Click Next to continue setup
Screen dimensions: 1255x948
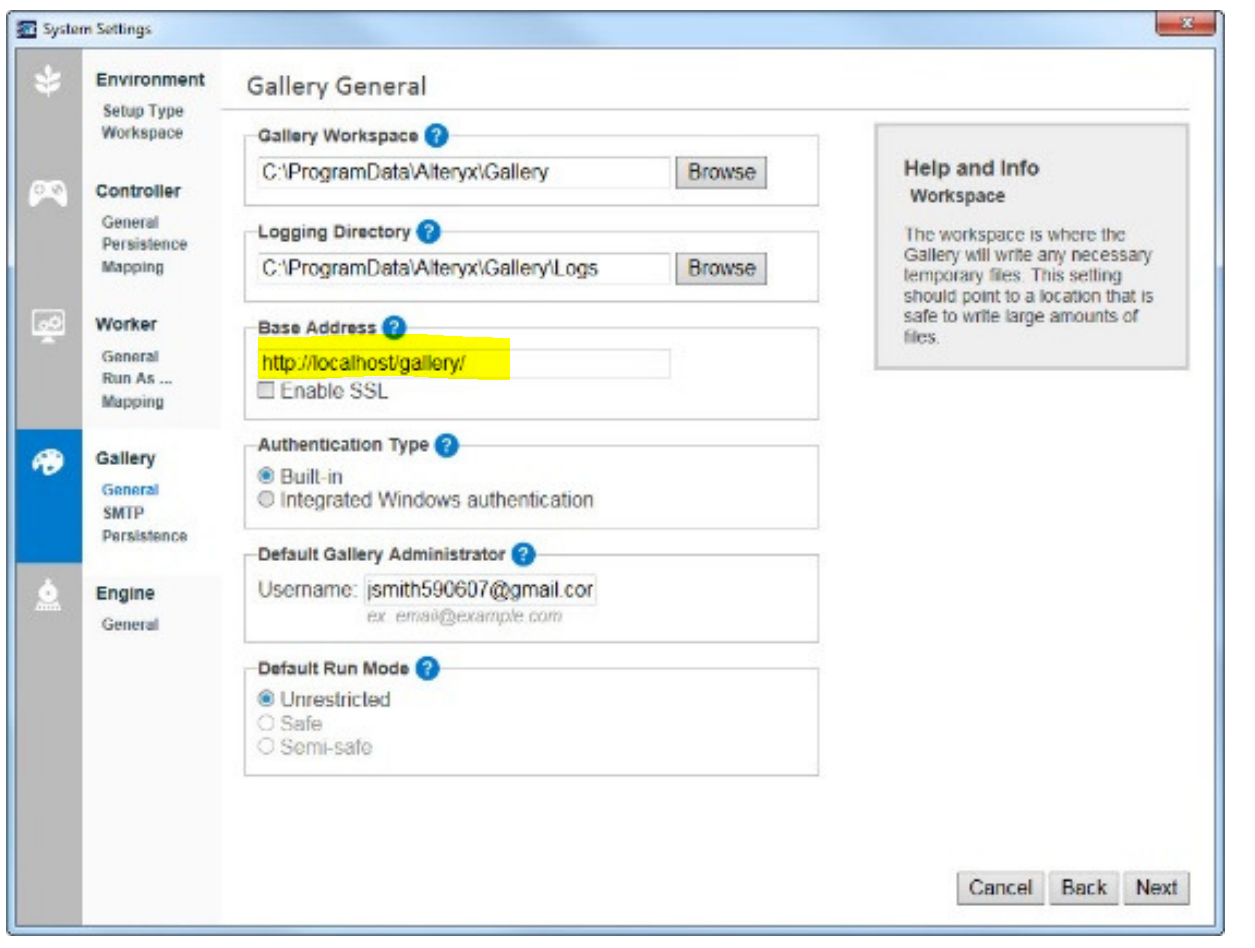tap(1157, 887)
